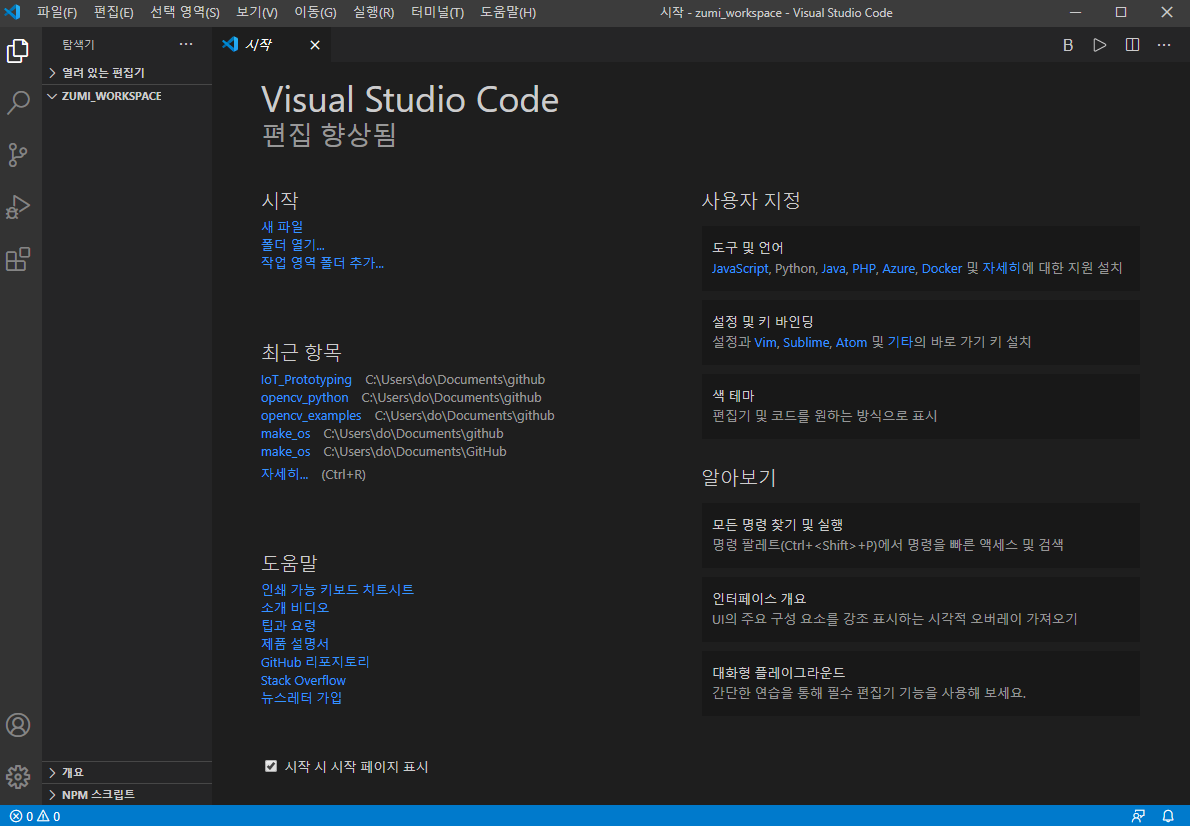Click the 폴더 열기... link
The image size is (1190, 826).
coord(293,245)
